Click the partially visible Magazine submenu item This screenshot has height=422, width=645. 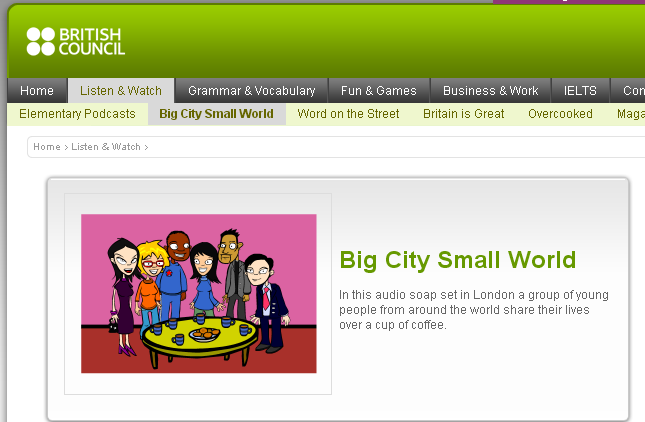pyautogui.click(x=631, y=114)
